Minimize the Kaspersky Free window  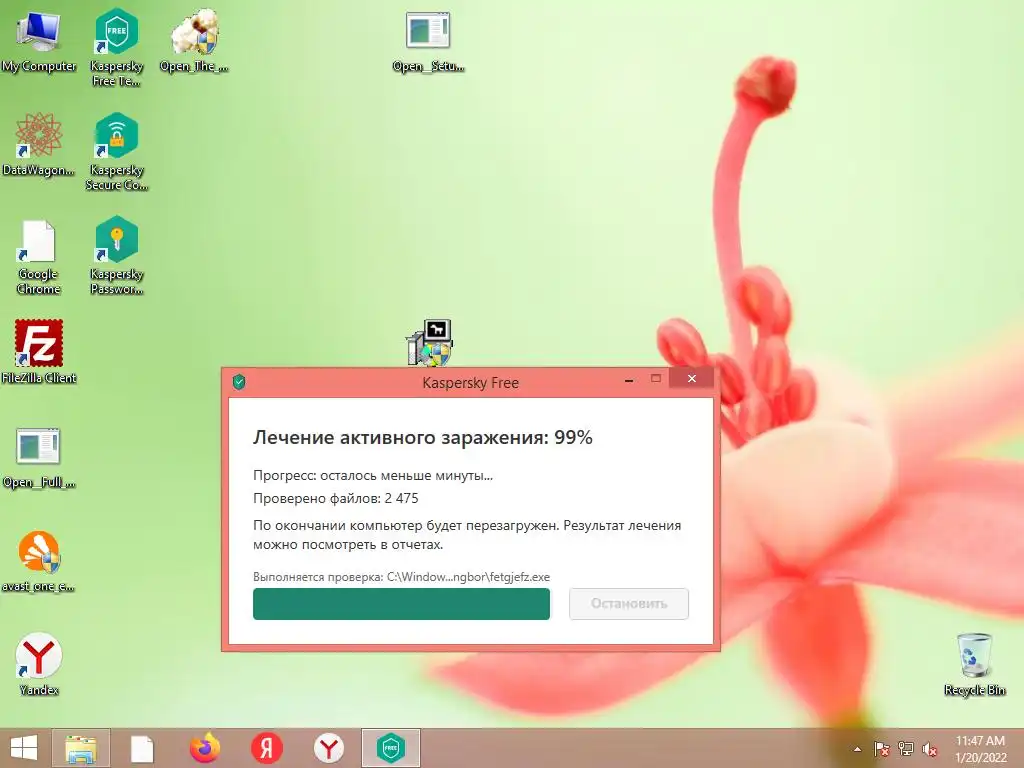629,380
